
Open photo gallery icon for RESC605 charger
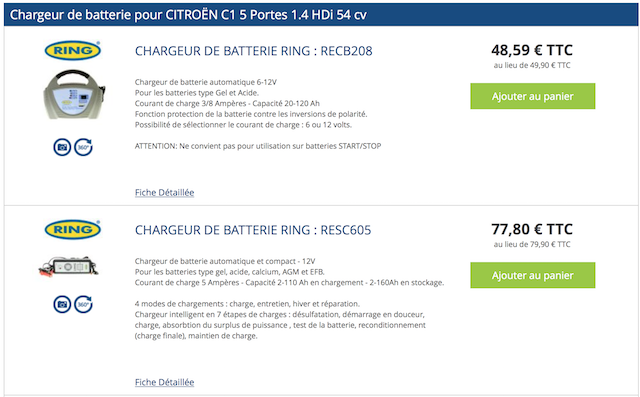click(62, 304)
